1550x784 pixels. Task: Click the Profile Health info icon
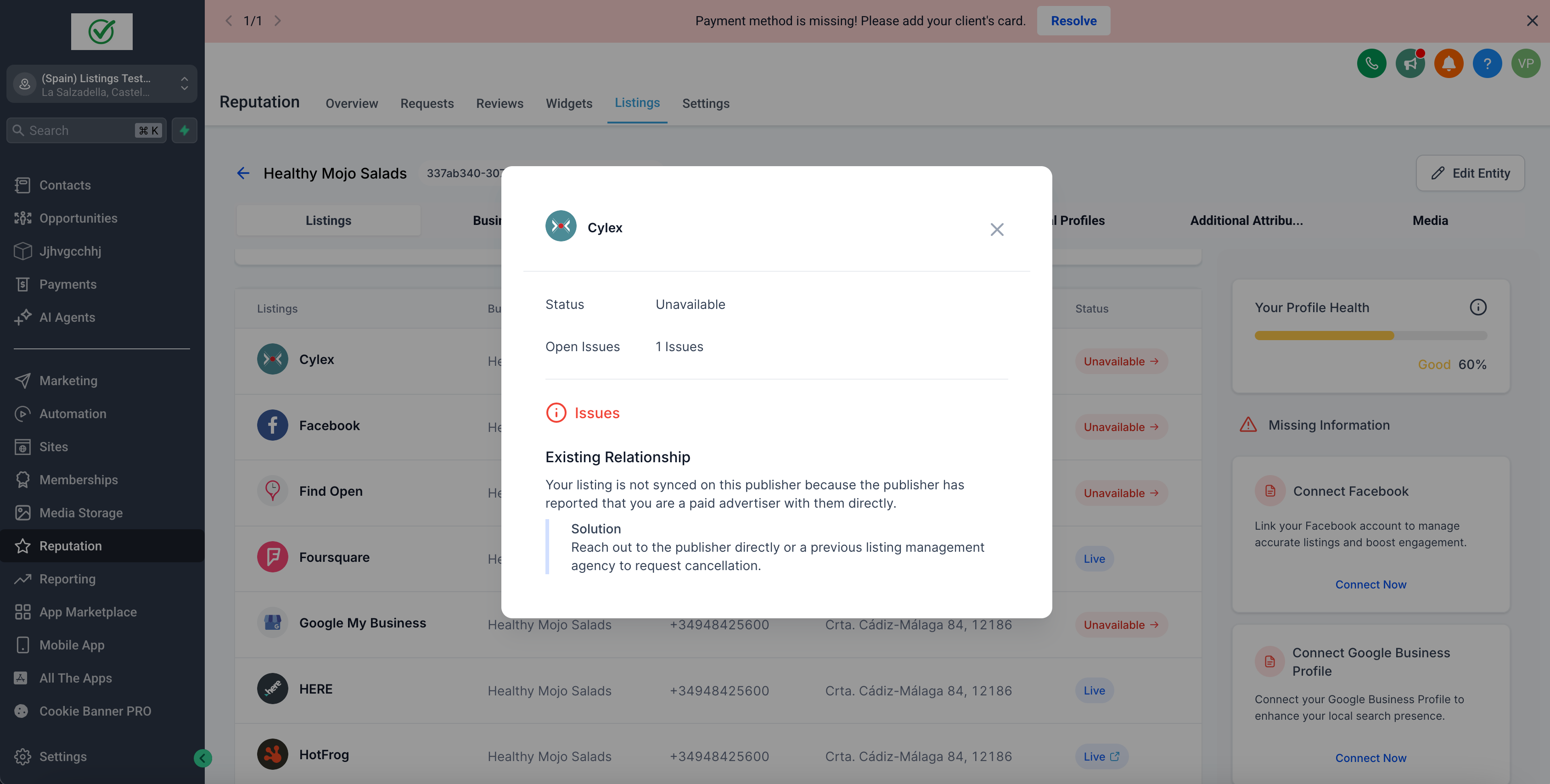(x=1478, y=308)
